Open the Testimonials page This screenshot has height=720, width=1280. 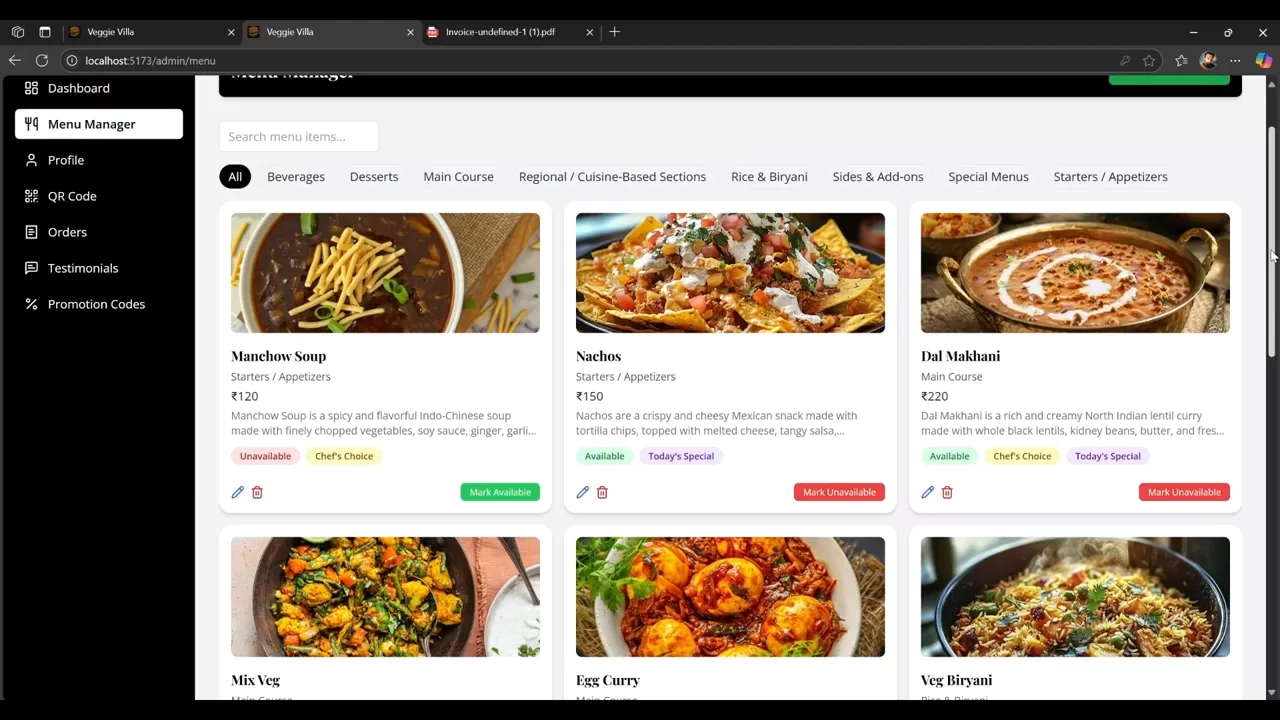(82, 268)
